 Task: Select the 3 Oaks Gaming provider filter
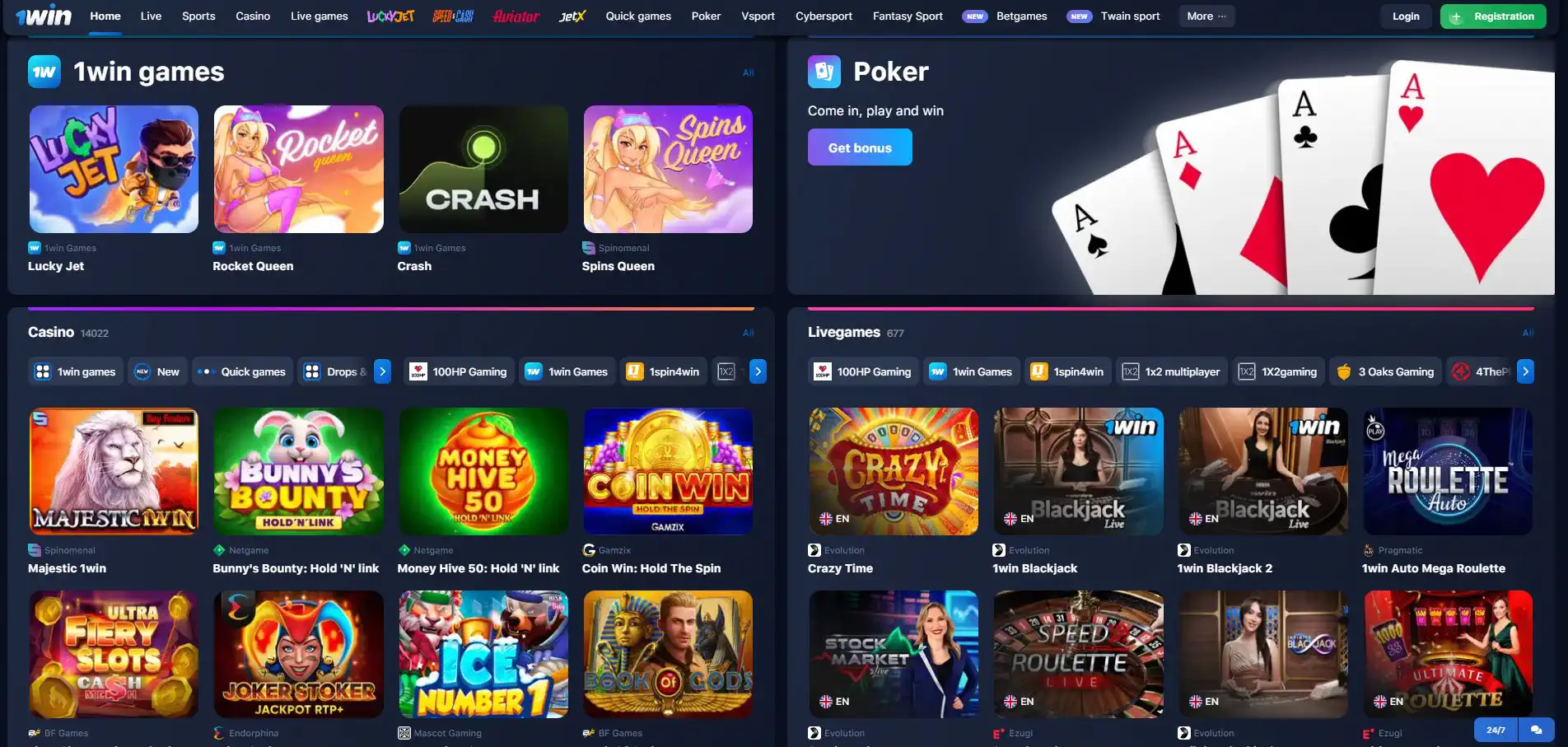1385,371
